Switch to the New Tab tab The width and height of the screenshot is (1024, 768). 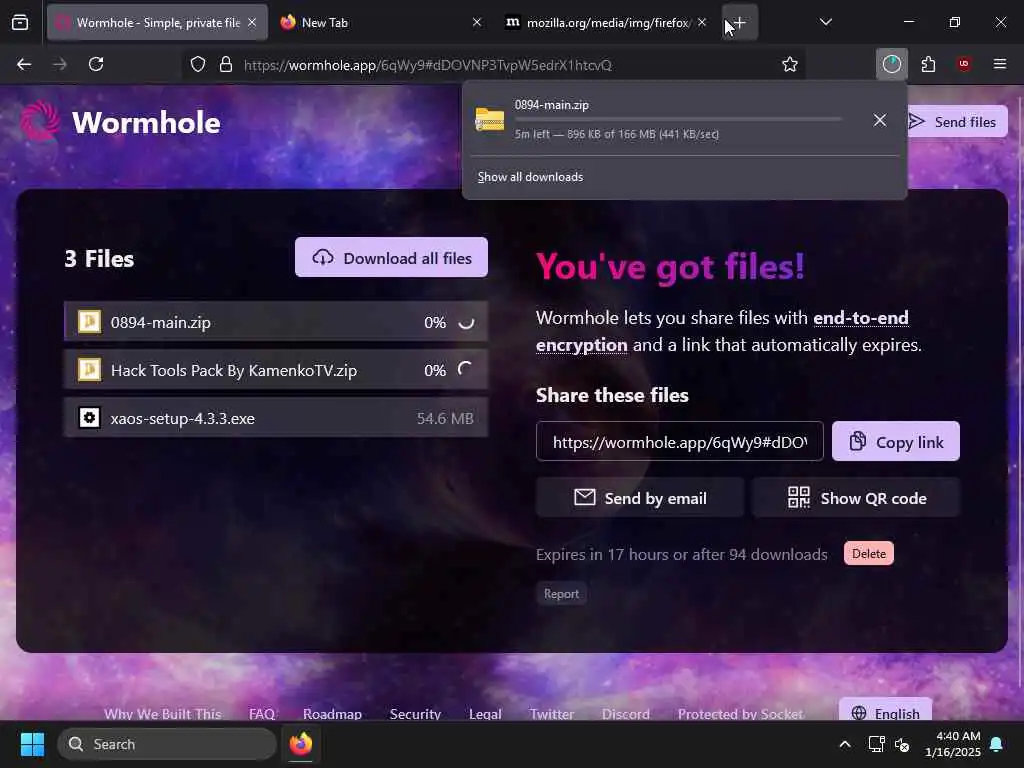[381, 22]
